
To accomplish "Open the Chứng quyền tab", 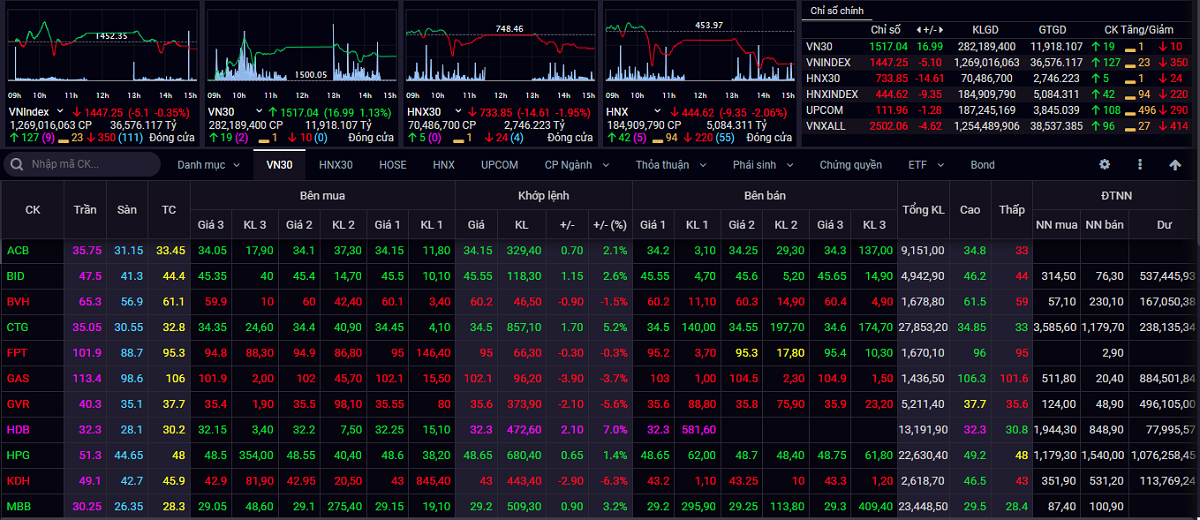I will tap(851, 165).
